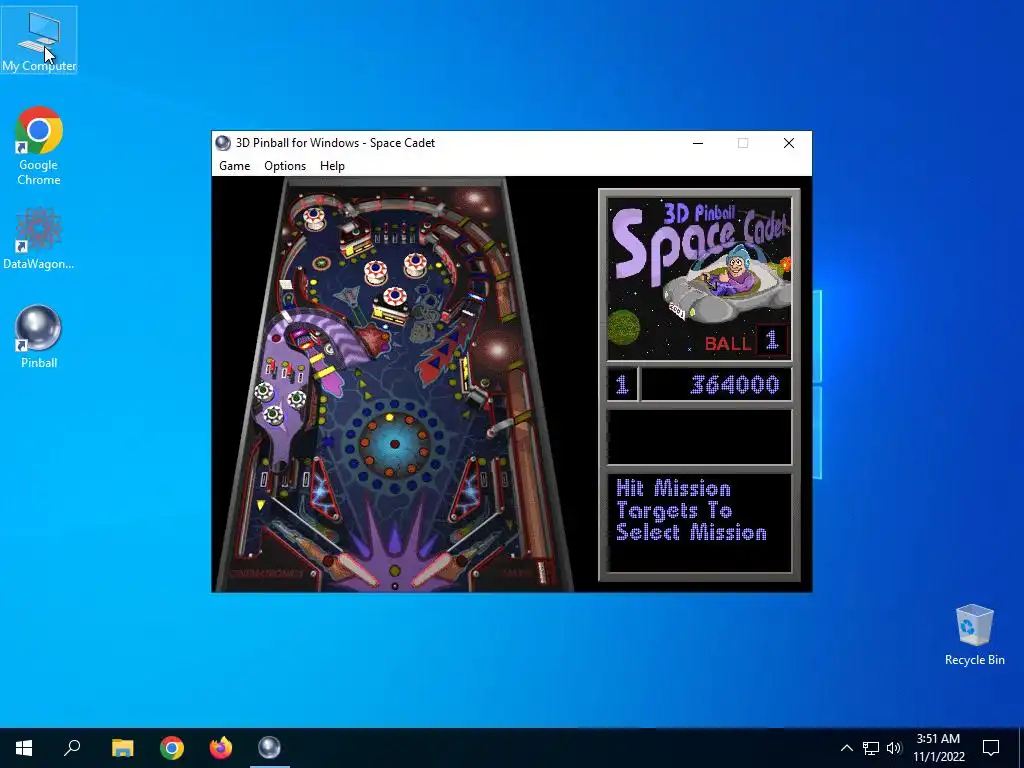Open the Options menu in Pinball
The image size is (1024, 768).
coord(285,166)
